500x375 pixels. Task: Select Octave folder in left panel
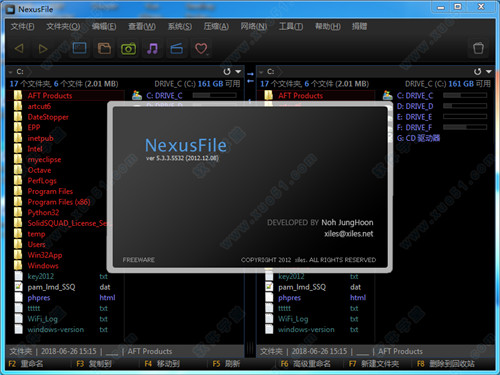coord(39,170)
